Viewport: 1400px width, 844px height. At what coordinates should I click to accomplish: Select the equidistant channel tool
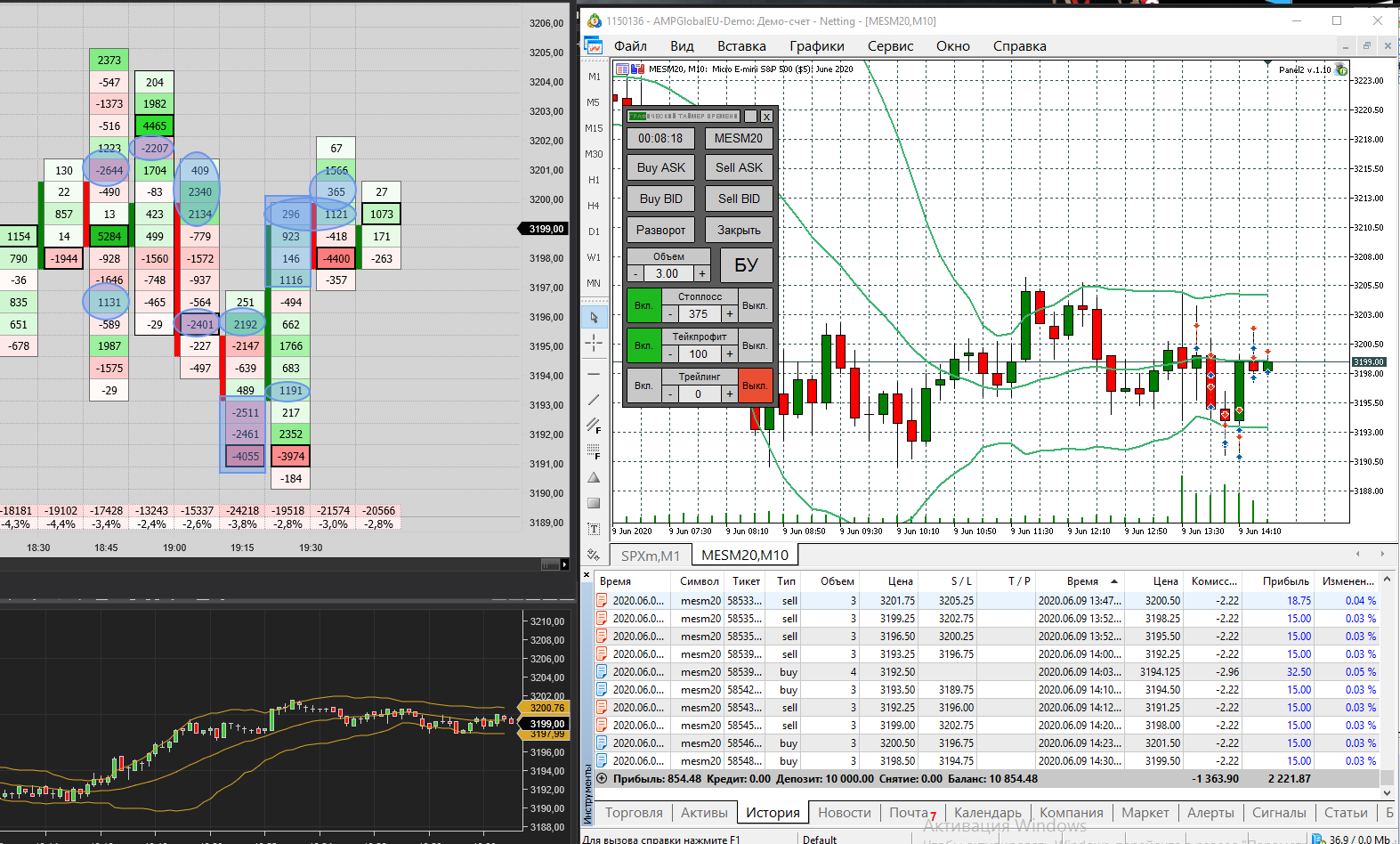[x=594, y=426]
